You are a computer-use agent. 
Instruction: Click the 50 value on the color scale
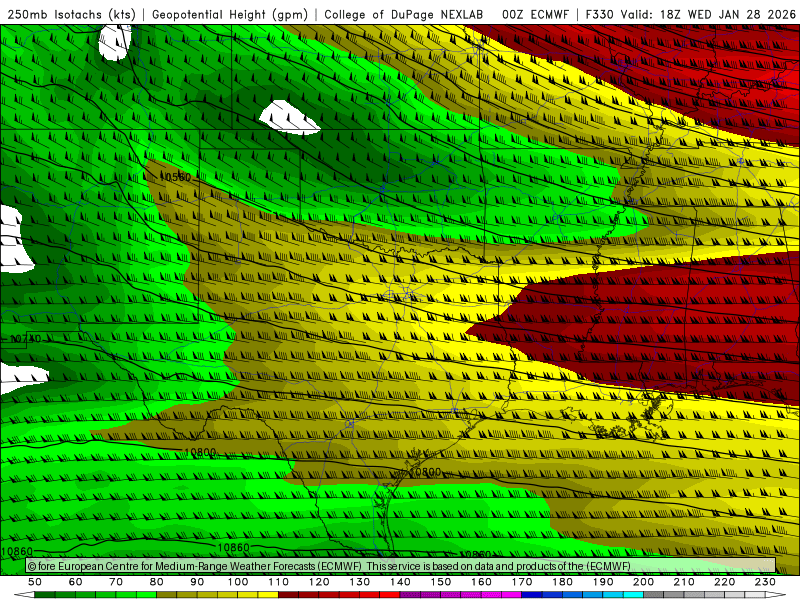pos(35,582)
